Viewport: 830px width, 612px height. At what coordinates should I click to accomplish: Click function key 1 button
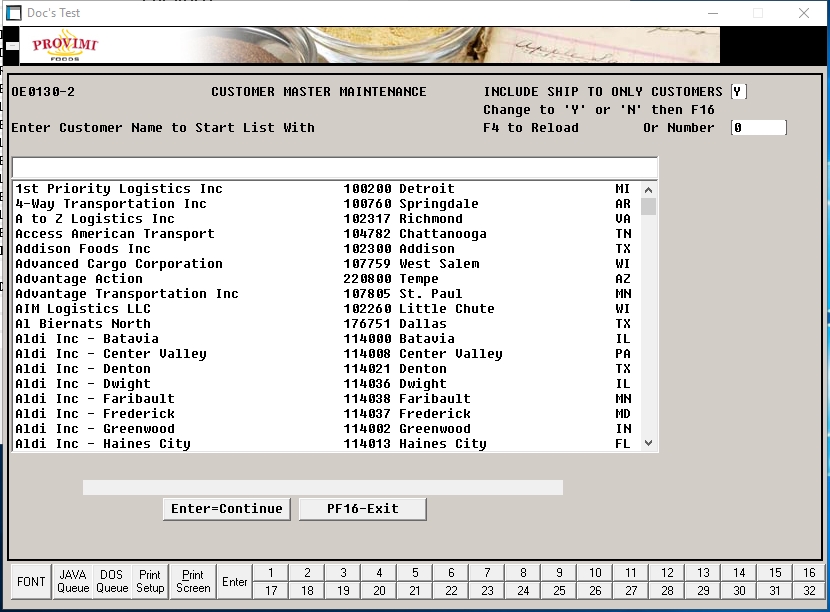[271, 573]
